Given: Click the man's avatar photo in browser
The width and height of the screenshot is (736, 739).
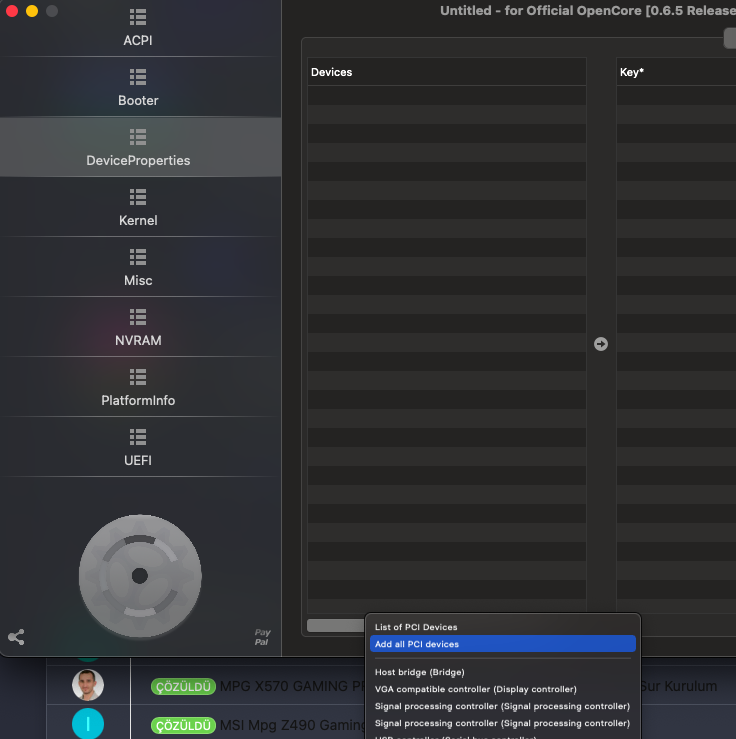Looking at the screenshot, I should pos(88,685).
